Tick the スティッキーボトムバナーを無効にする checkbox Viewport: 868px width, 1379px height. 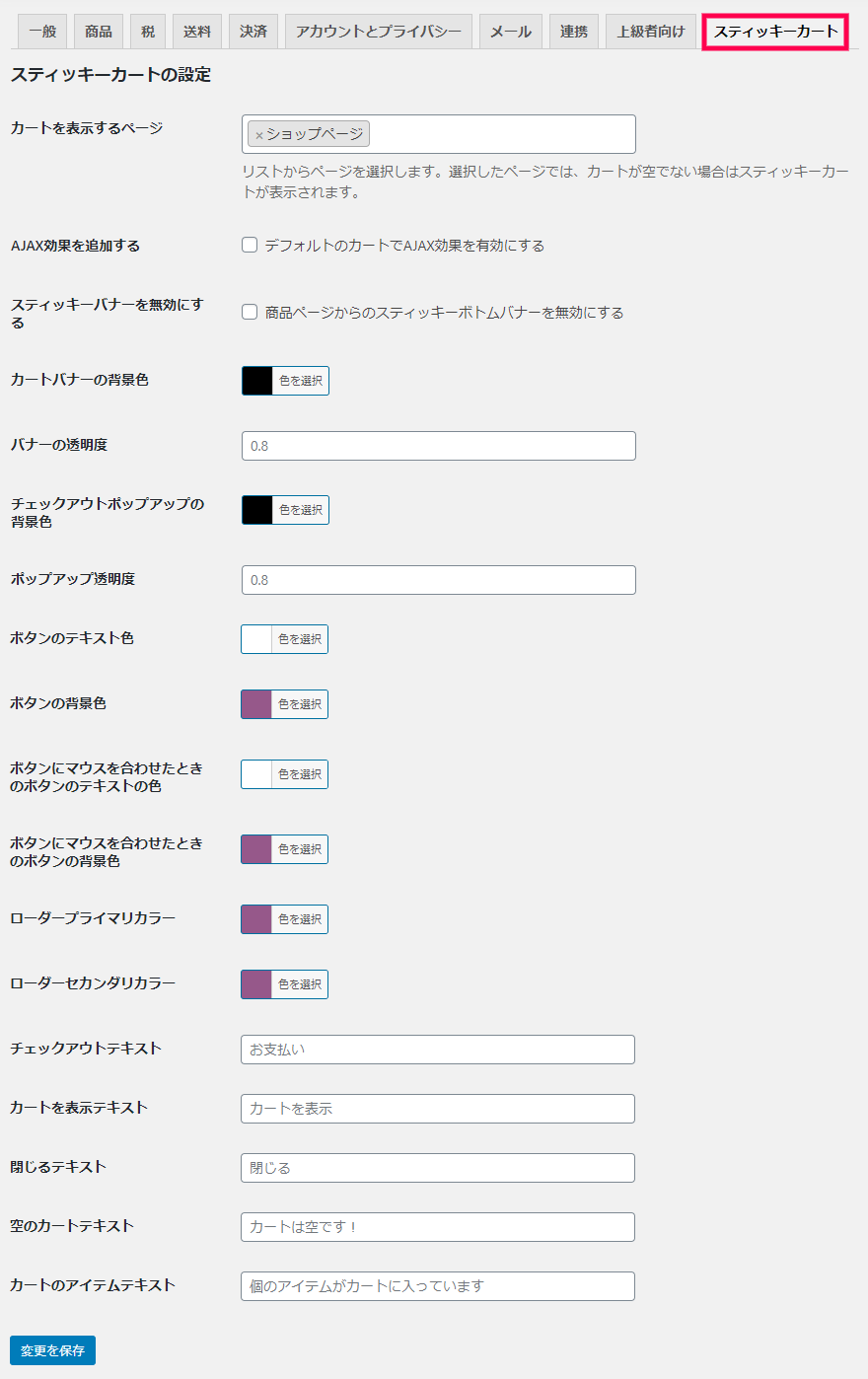[x=250, y=312]
